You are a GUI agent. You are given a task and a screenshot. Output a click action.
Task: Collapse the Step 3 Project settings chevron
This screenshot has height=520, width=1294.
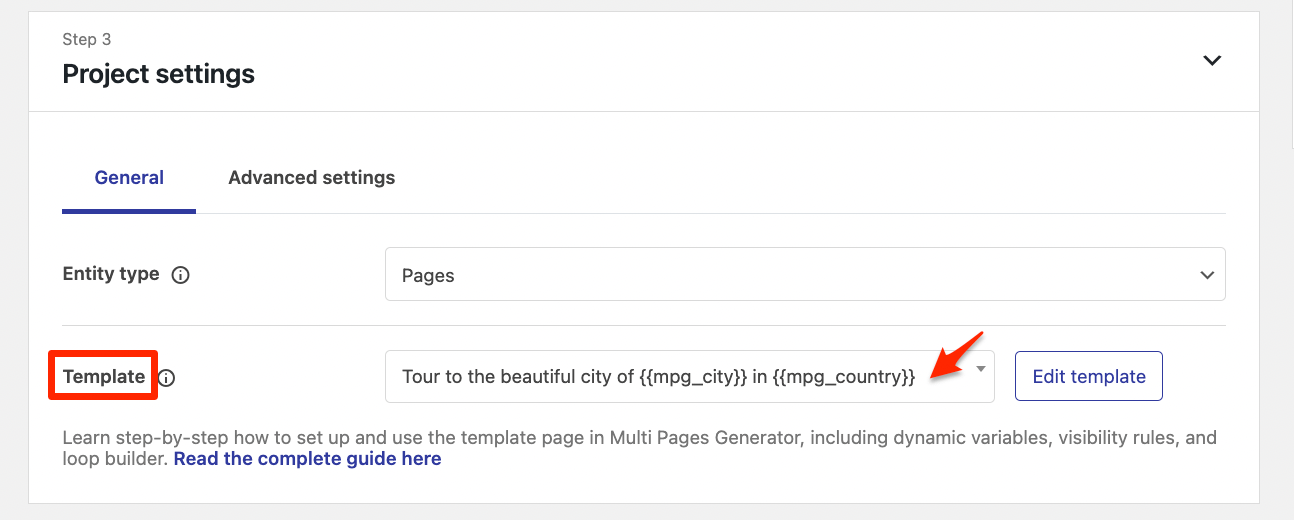[1212, 60]
